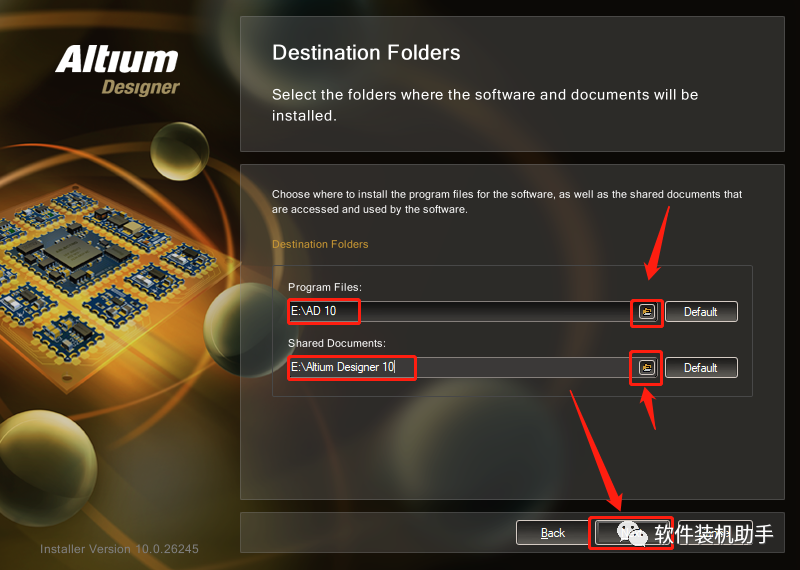This screenshot has height=570, width=800.
Task: Proceed with the Next button
Action: pyautogui.click(x=631, y=533)
